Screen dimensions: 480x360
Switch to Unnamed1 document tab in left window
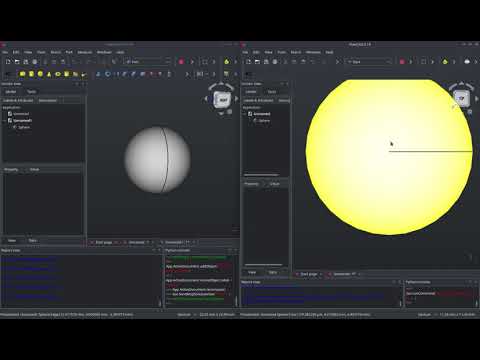point(177,242)
